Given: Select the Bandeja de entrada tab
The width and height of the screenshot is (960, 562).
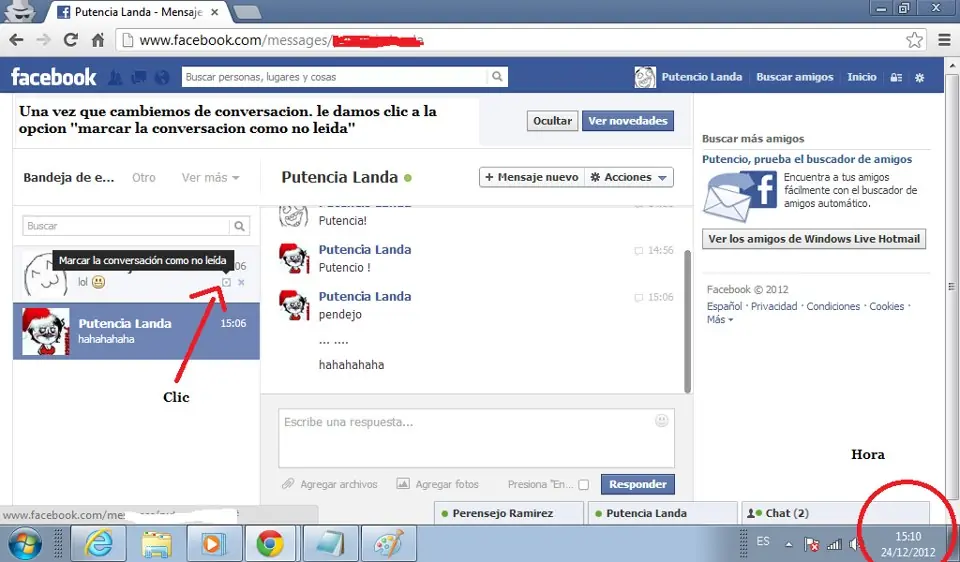Looking at the screenshot, I should pyautogui.click(x=69, y=178).
